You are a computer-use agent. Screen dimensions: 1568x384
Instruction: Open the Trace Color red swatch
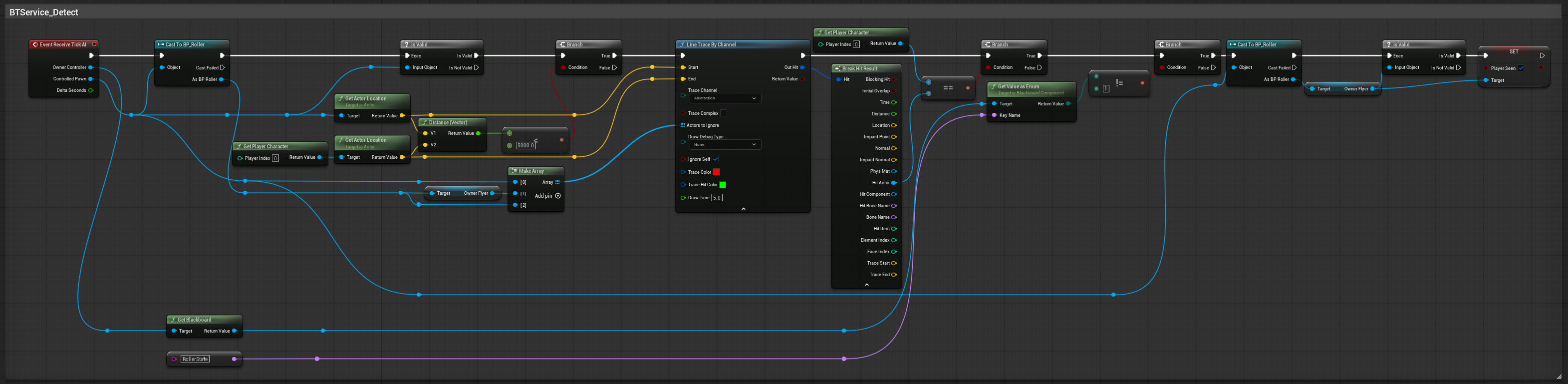[717, 172]
